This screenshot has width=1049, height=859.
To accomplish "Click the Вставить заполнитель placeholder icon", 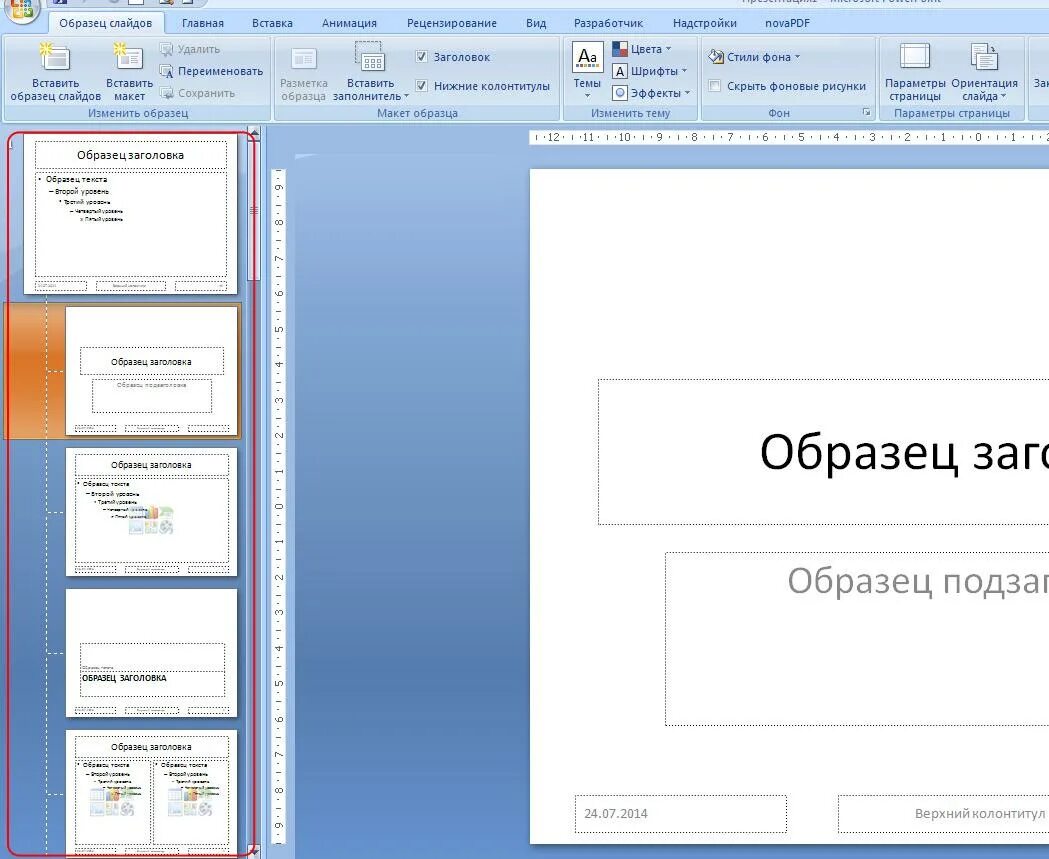I will pyautogui.click(x=370, y=58).
